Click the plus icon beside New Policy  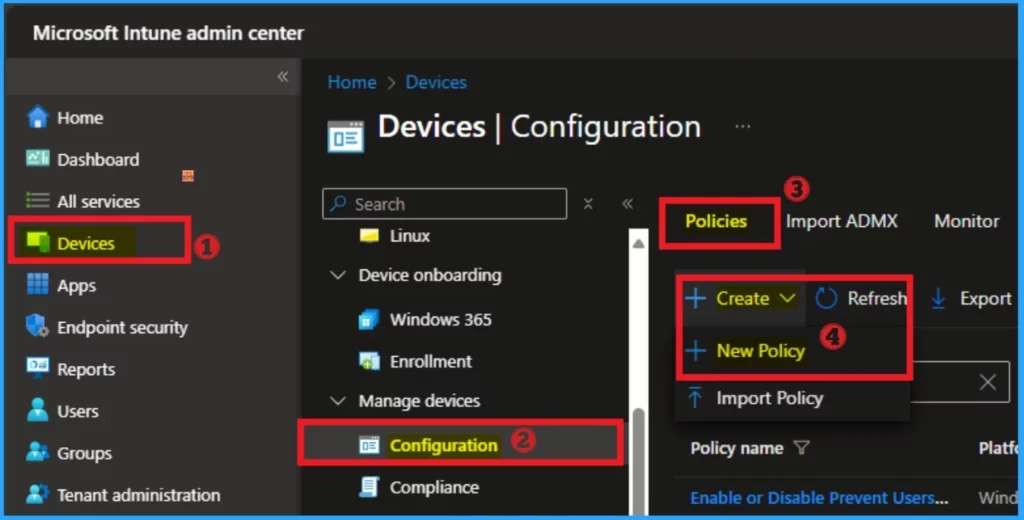pyautogui.click(x=696, y=351)
